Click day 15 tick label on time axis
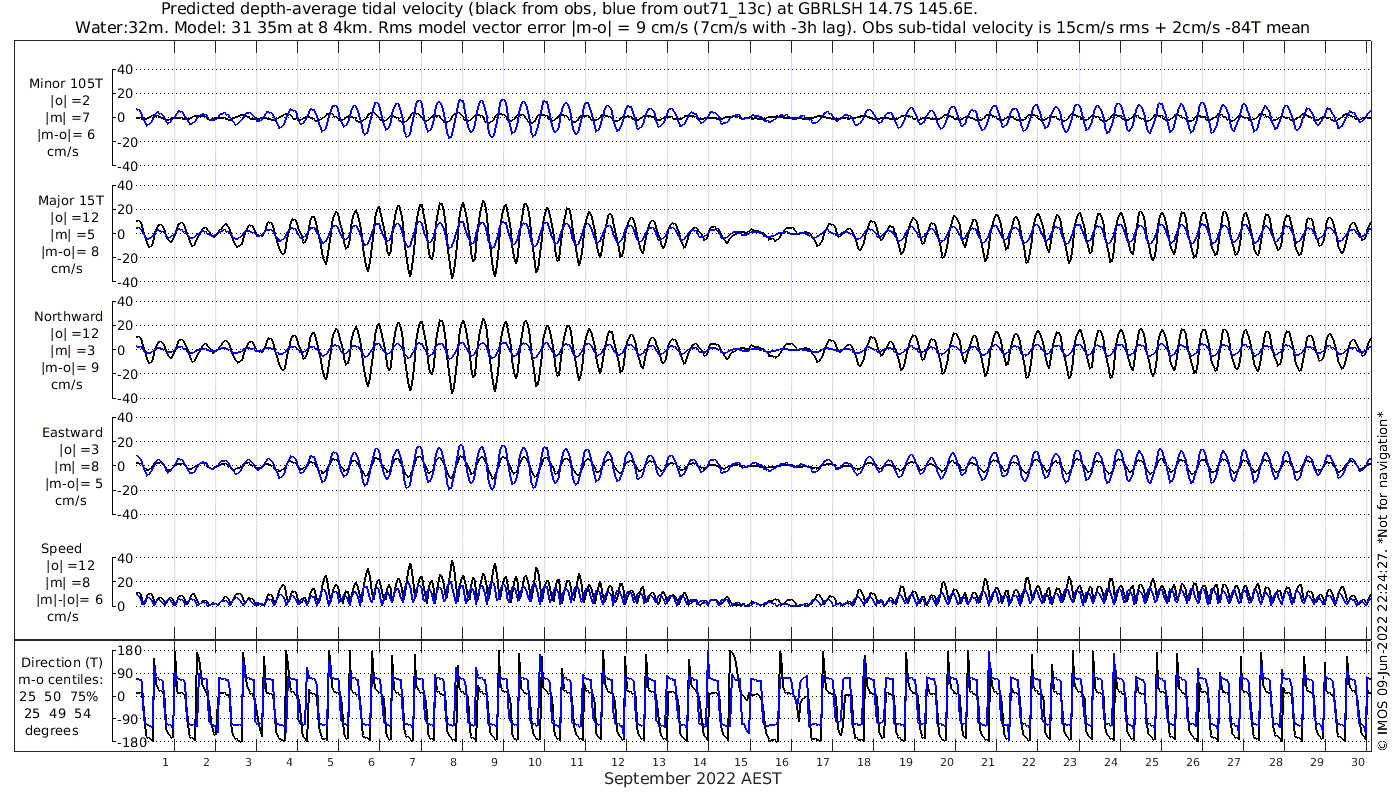The height and width of the screenshot is (800, 1400). [741, 762]
